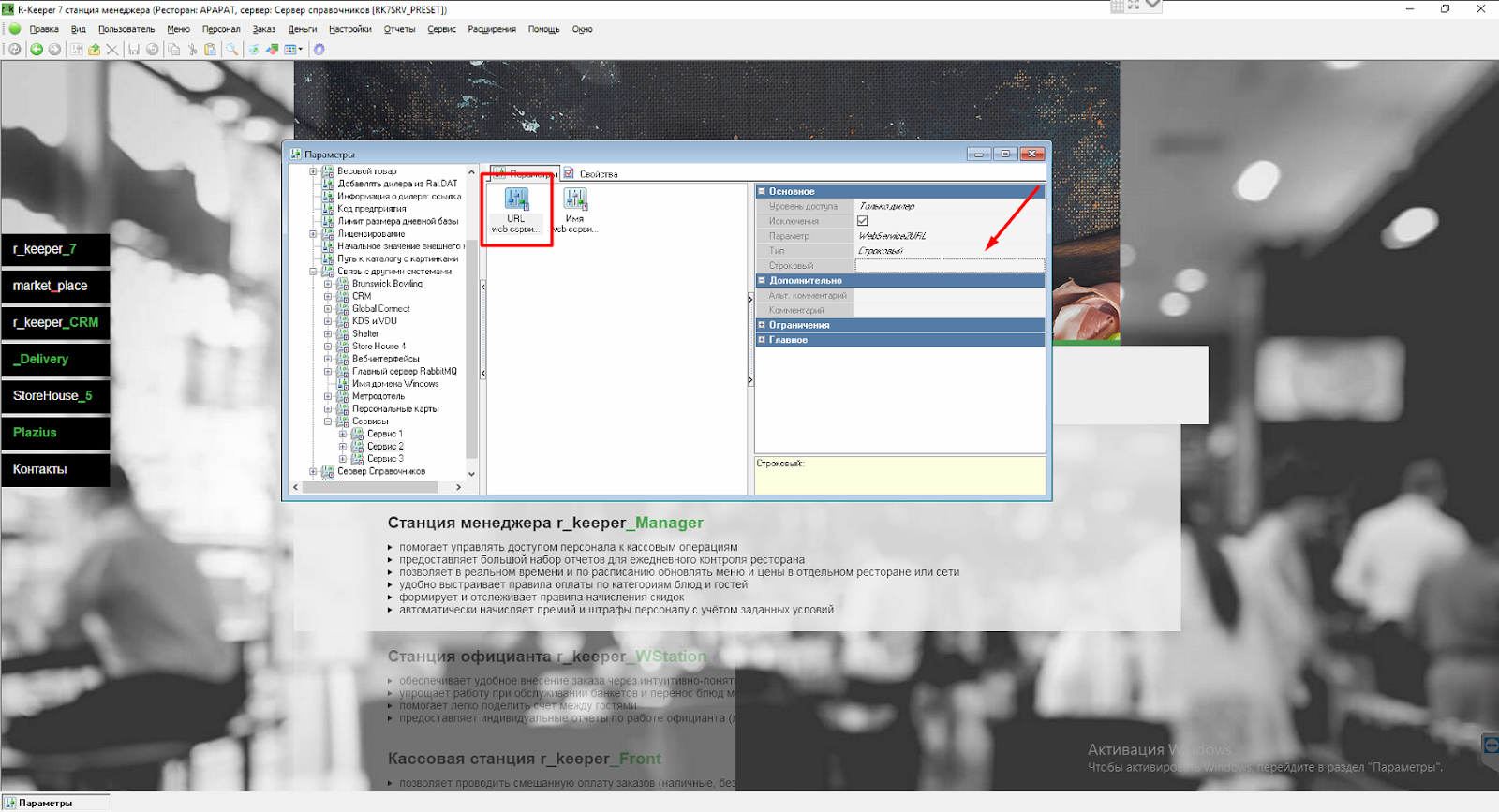Collapse the Дополнительно section
The image size is (1499, 812).
point(762,280)
